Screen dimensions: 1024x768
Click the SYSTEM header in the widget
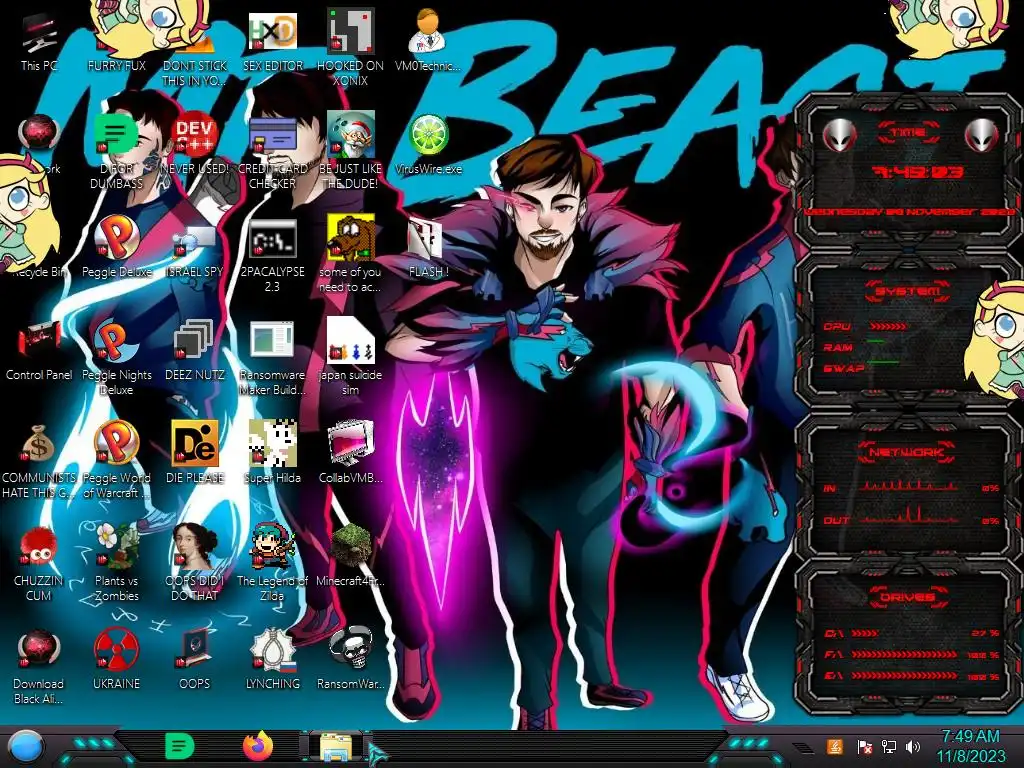pyautogui.click(x=908, y=291)
